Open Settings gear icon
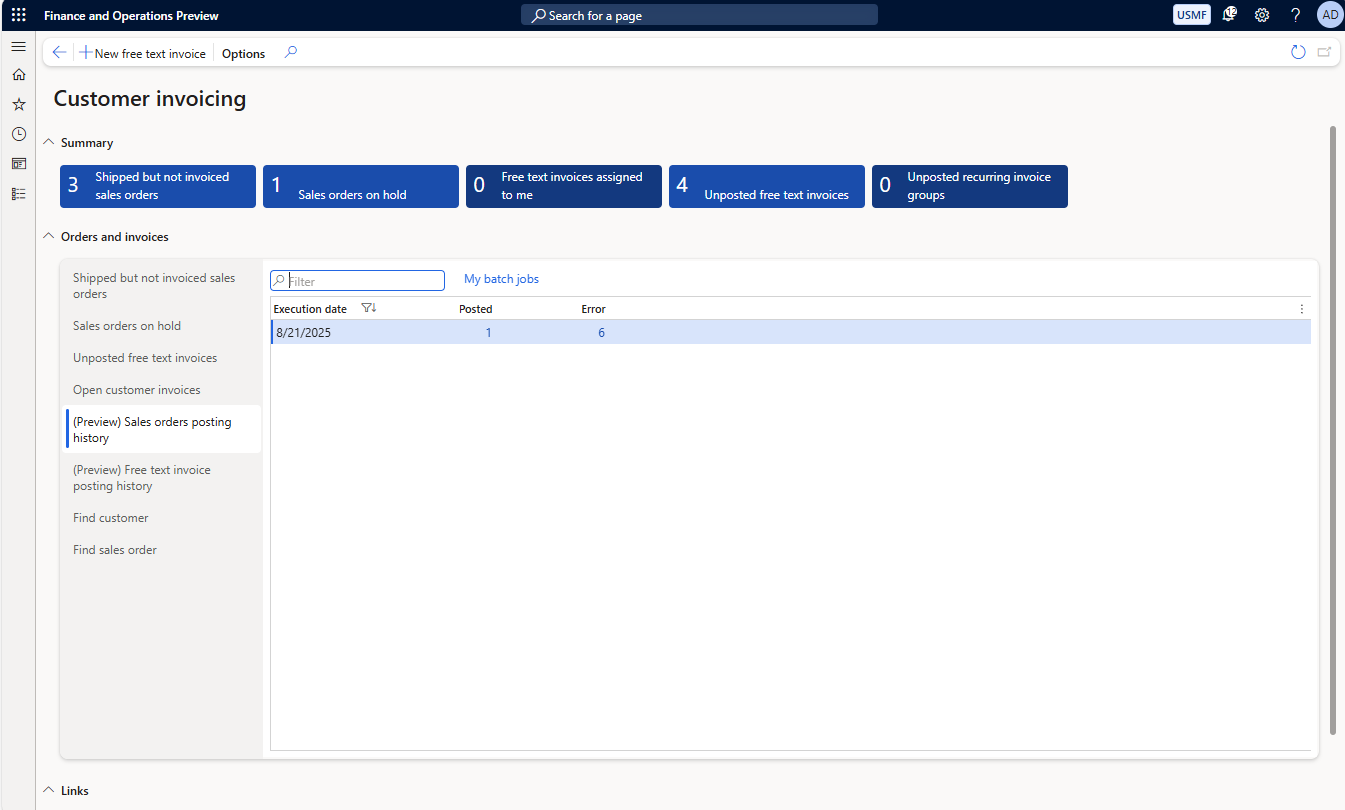The width and height of the screenshot is (1345, 810). [1262, 15]
